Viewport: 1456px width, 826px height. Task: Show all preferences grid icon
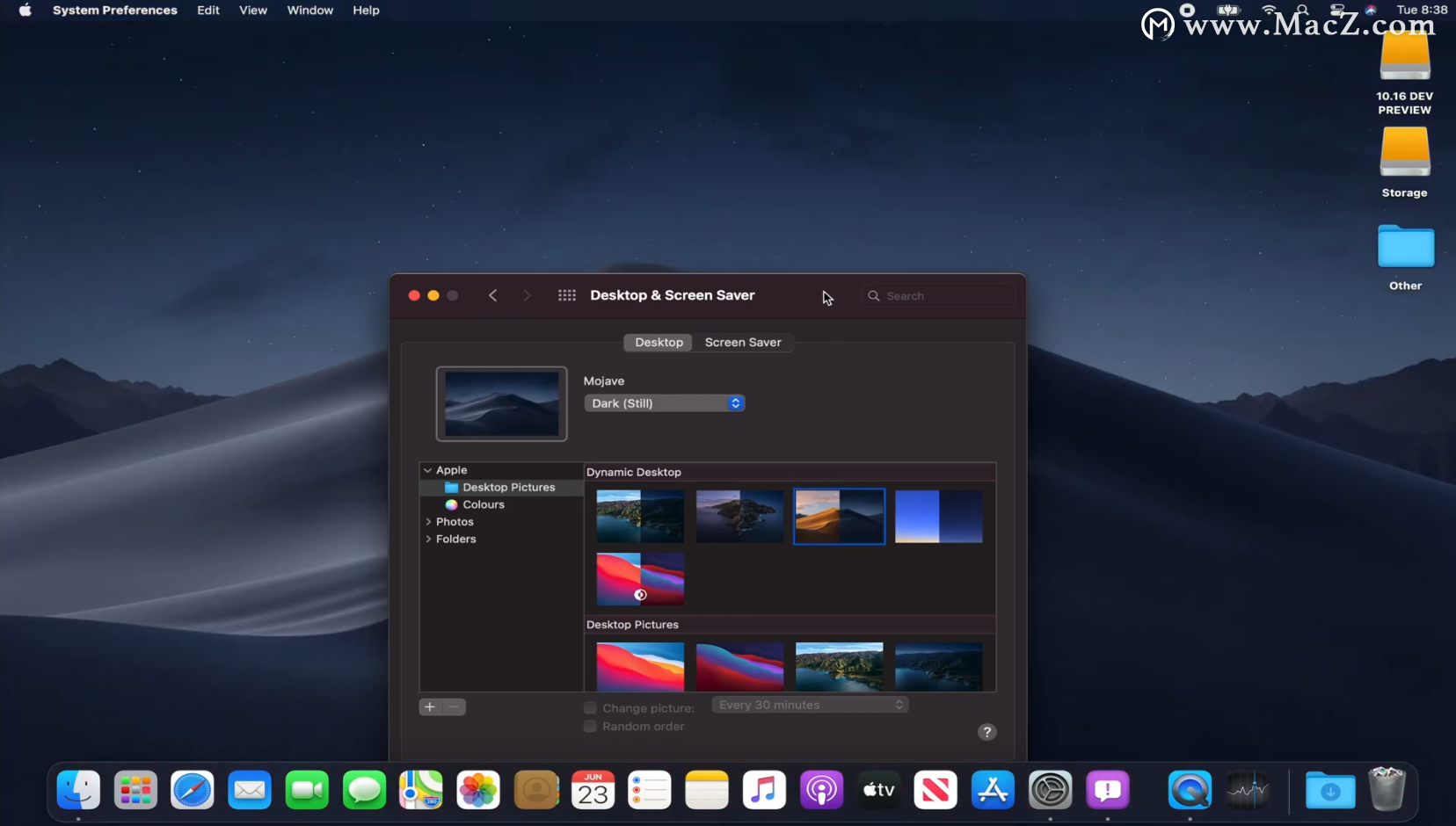click(x=567, y=295)
